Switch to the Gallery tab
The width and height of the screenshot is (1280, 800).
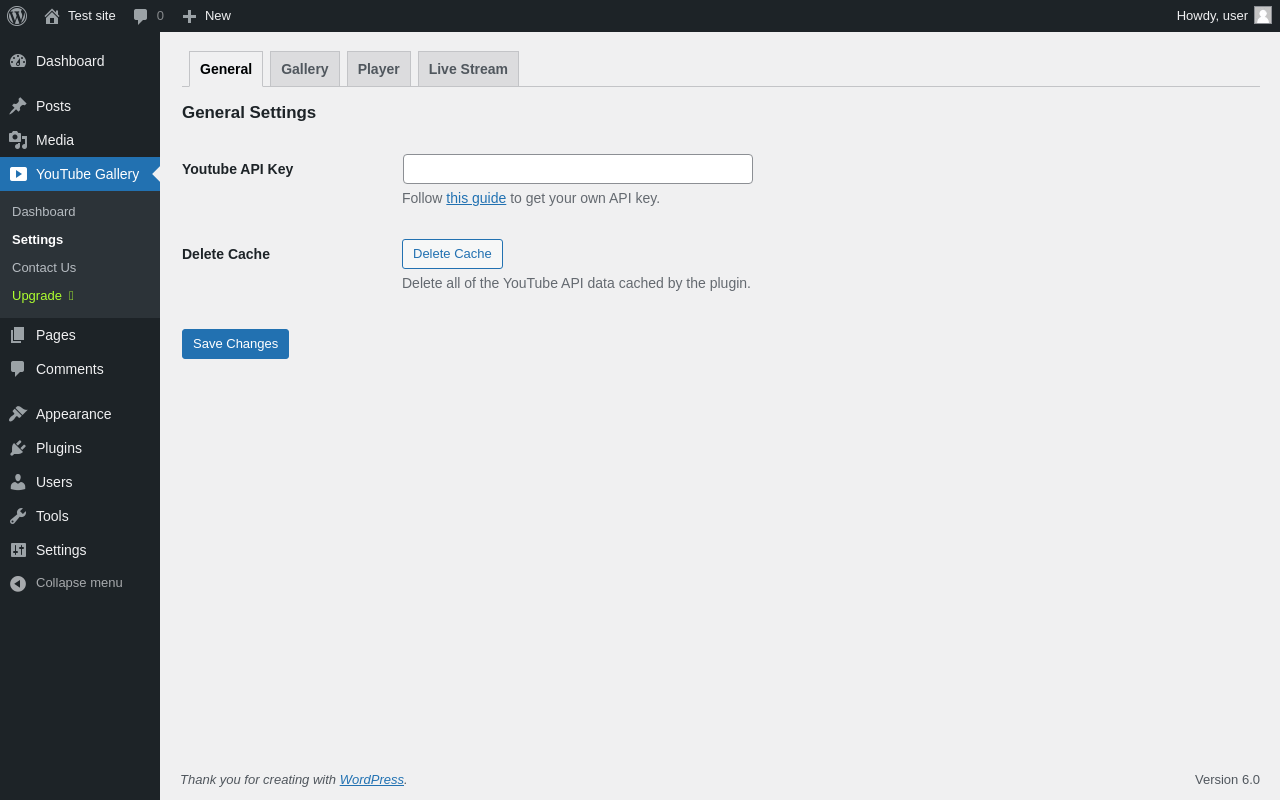tap(305, 69)
